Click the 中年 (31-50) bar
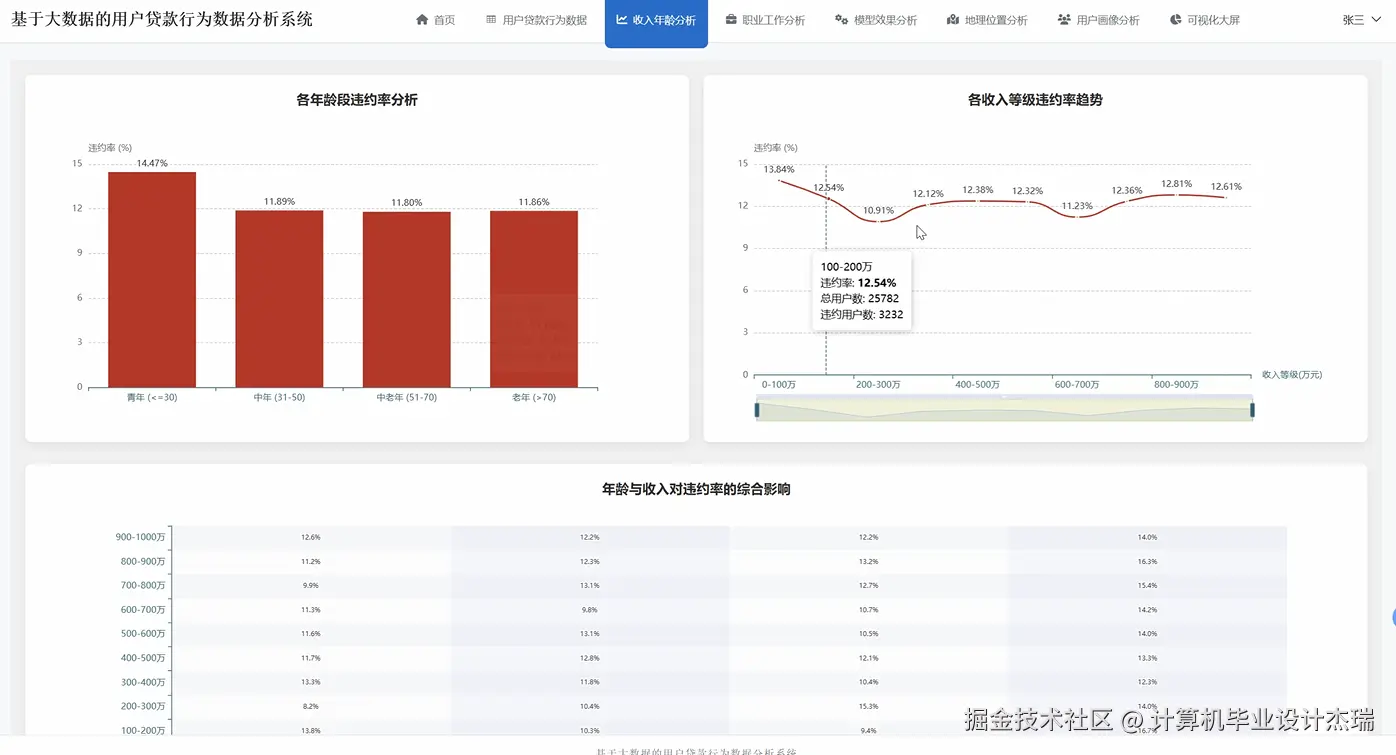This screenshot has width=1396, height=755. tap(279, 299)
